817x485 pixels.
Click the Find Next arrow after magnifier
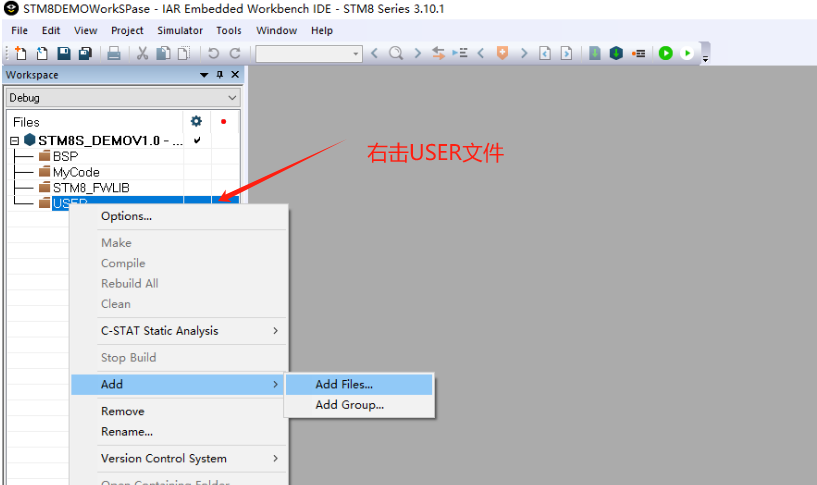[417, 53]
